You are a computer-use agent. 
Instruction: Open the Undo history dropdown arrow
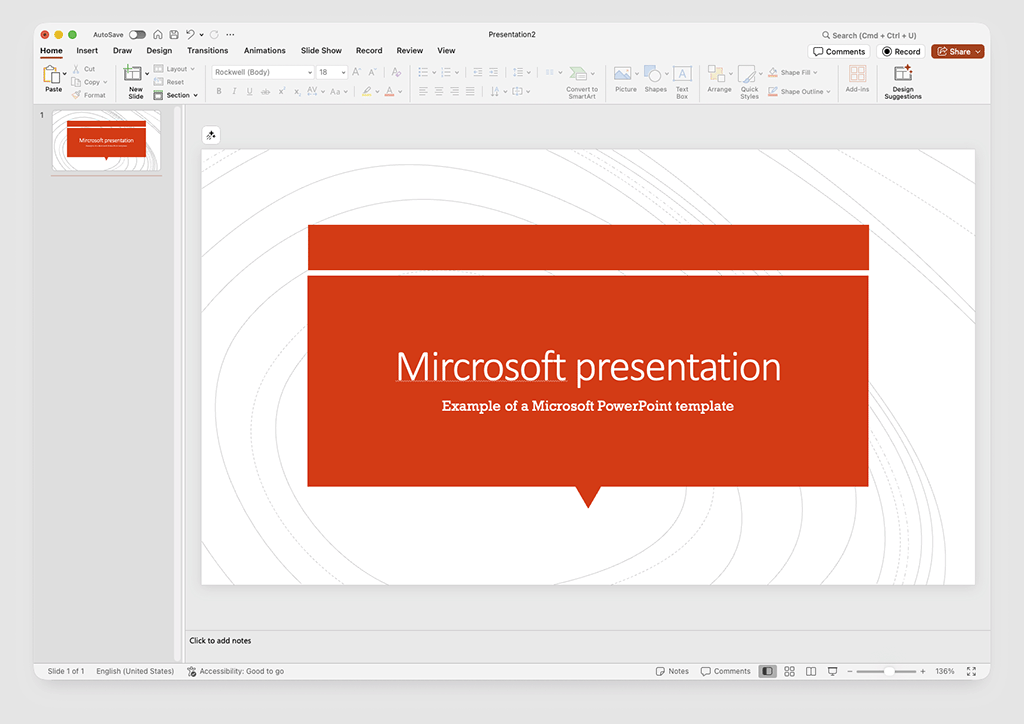(201, 35)
